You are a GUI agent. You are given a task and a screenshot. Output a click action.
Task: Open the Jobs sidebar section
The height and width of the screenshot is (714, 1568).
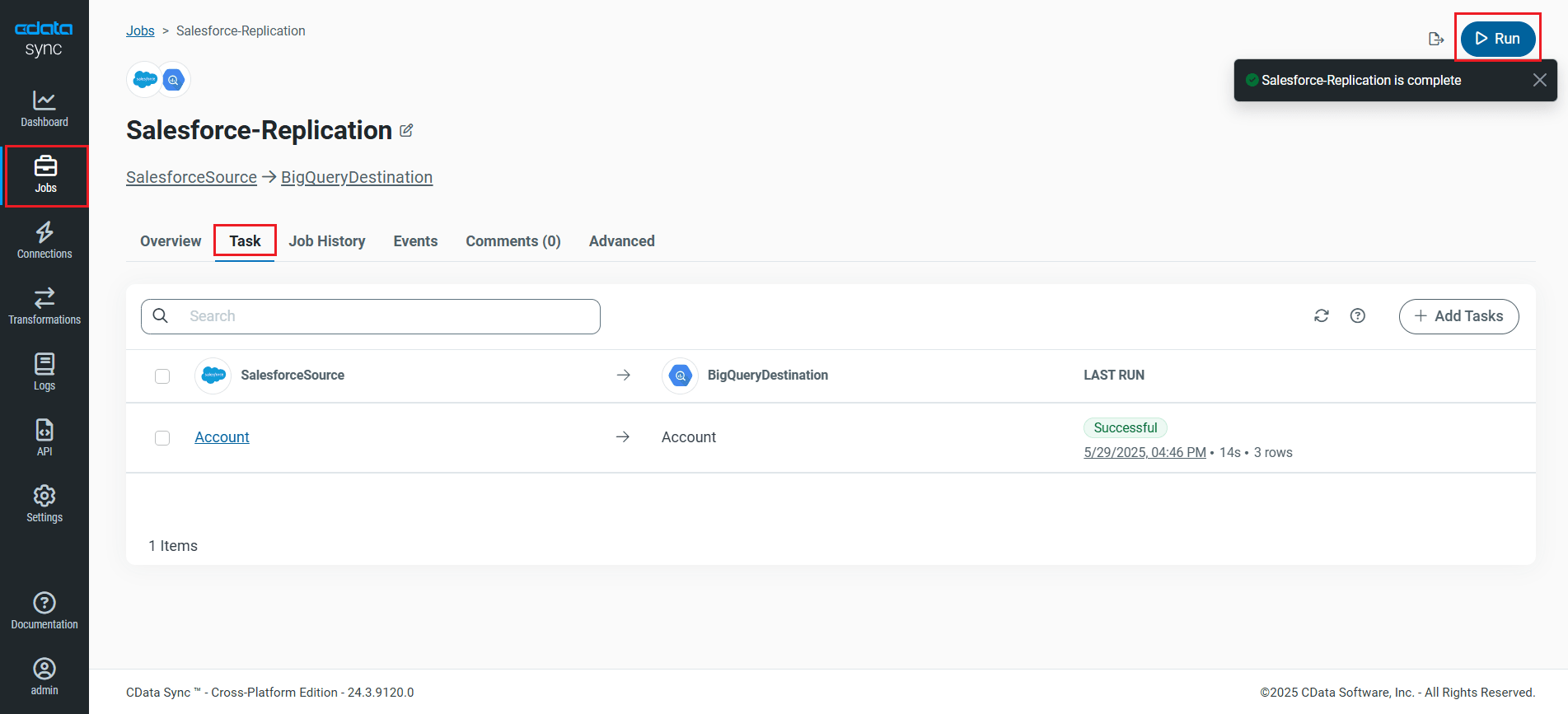(45, 175)
